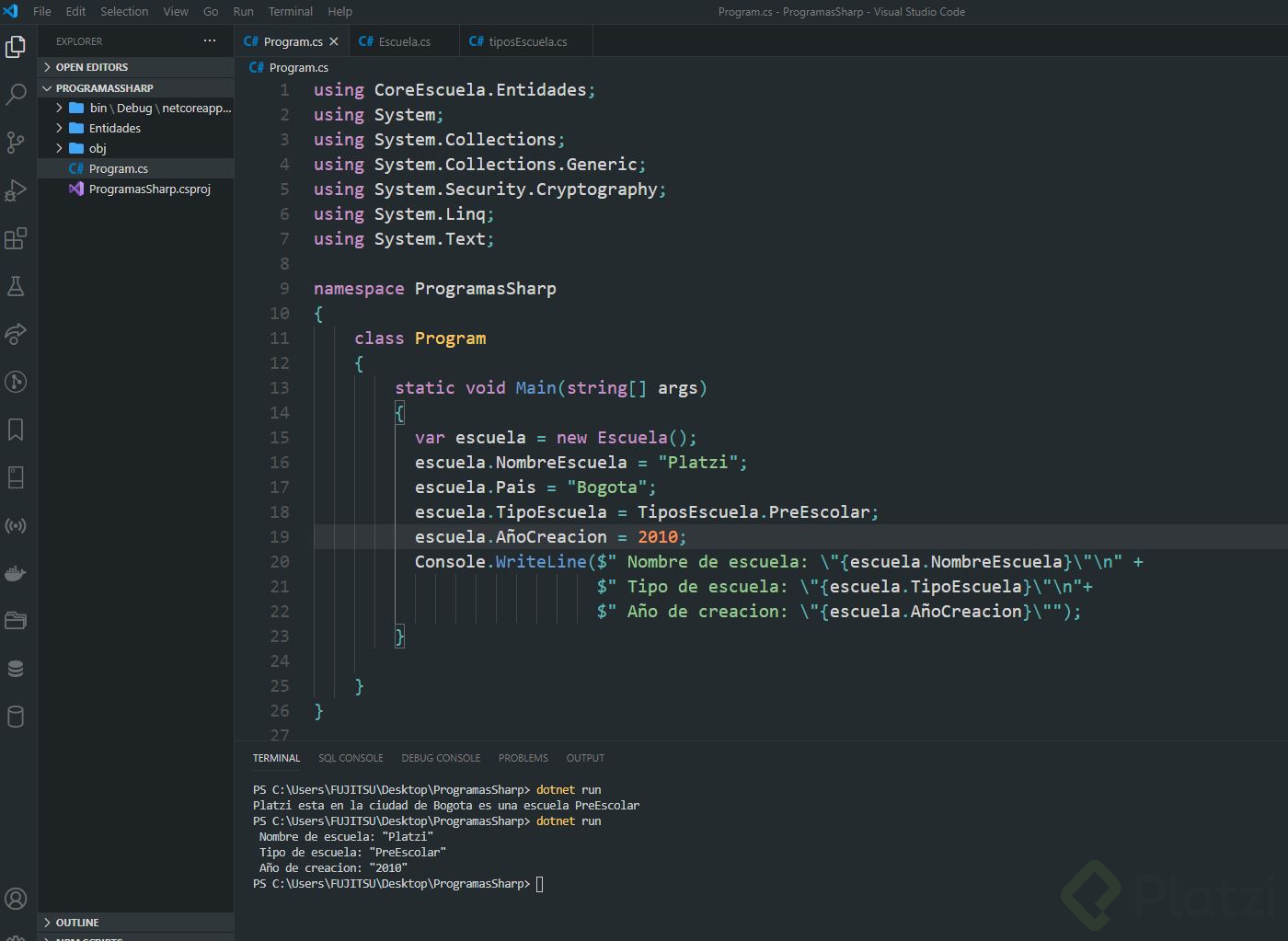Open the Project Manager folder icon
The image size is (1288, 941).
pyautogui.click(x=16, y=621)
